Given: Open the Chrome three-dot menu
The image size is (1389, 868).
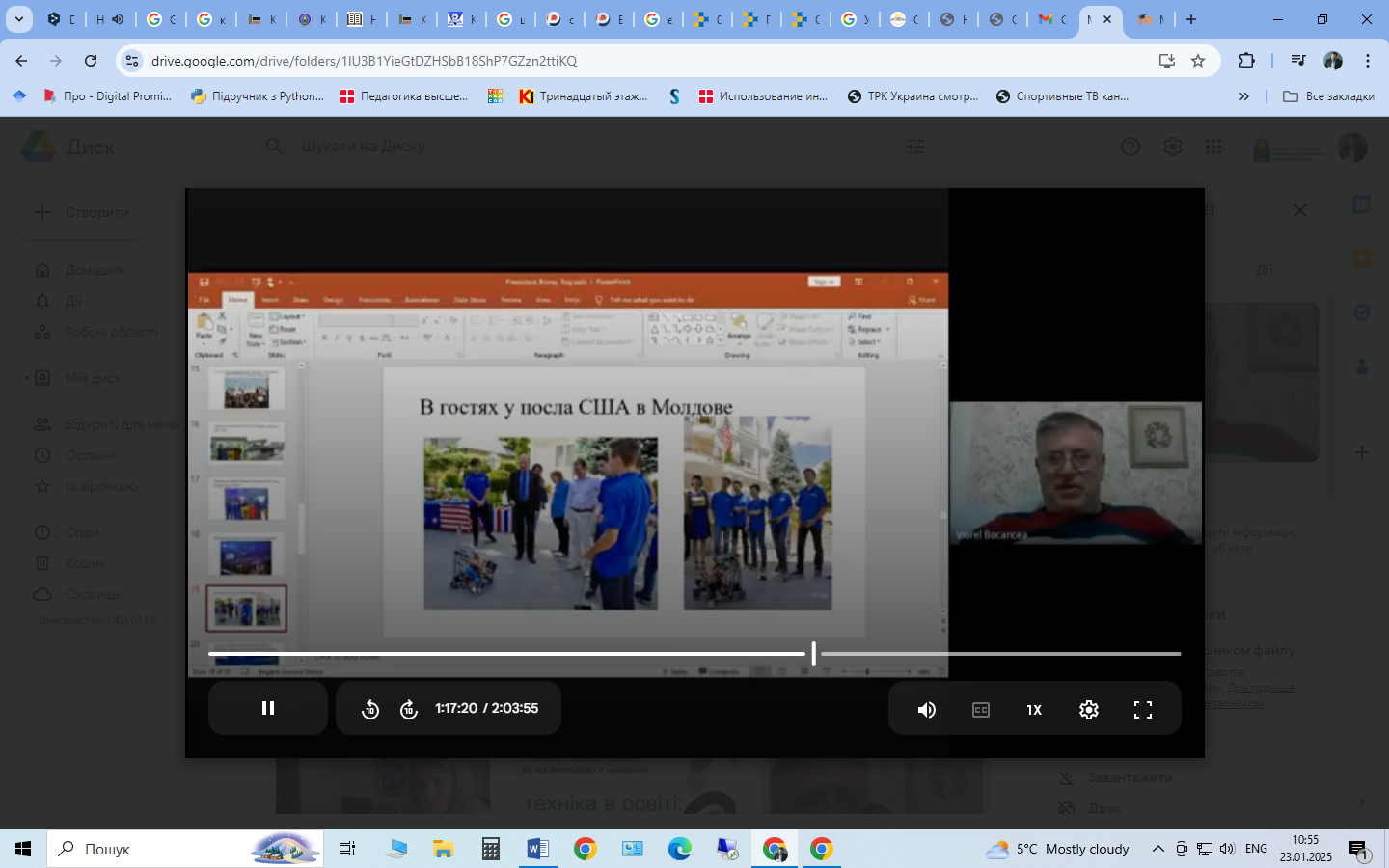Looking at the screenshot, I should click(1367, 61).
